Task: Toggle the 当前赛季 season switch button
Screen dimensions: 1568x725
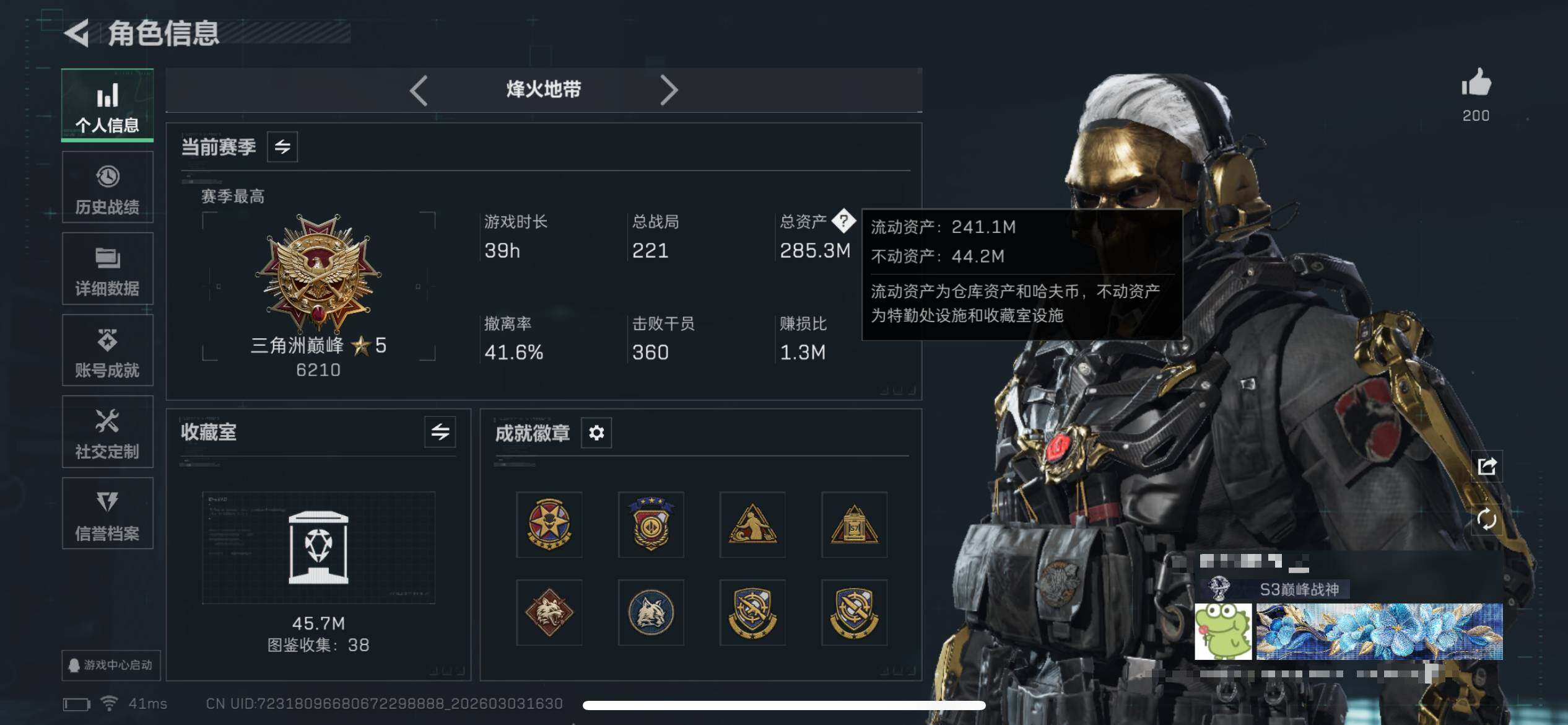Action: 282,147
